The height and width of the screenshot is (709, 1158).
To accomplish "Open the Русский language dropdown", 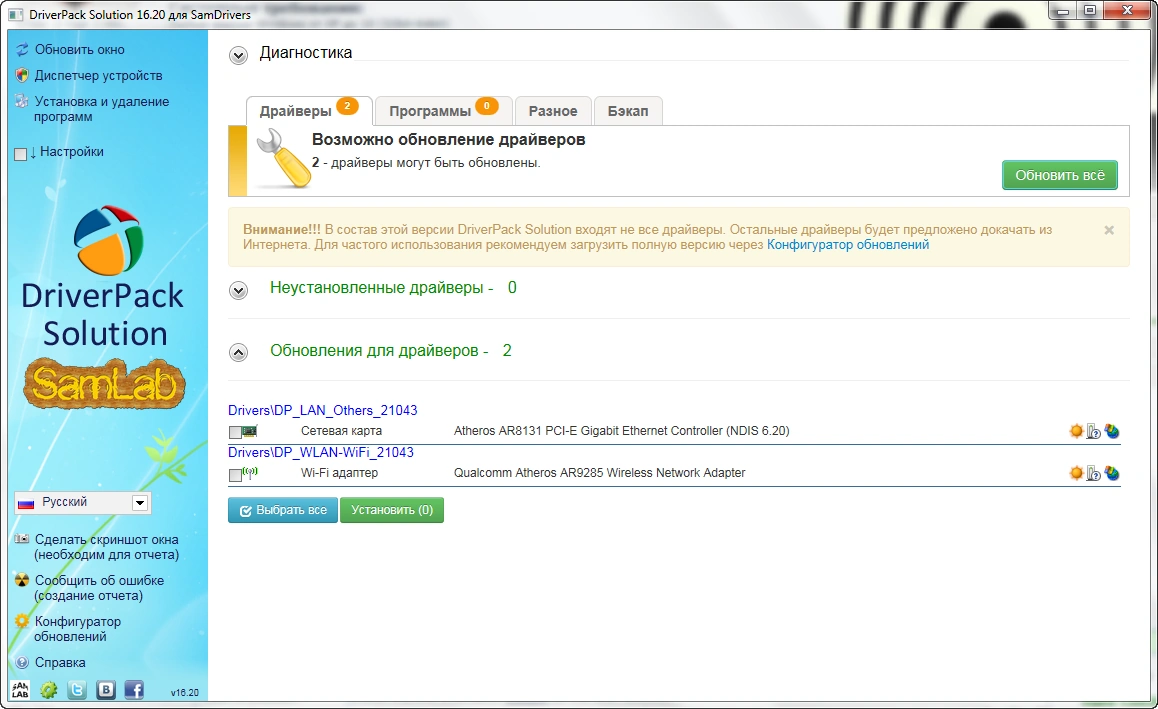I will tap(82, 502).
